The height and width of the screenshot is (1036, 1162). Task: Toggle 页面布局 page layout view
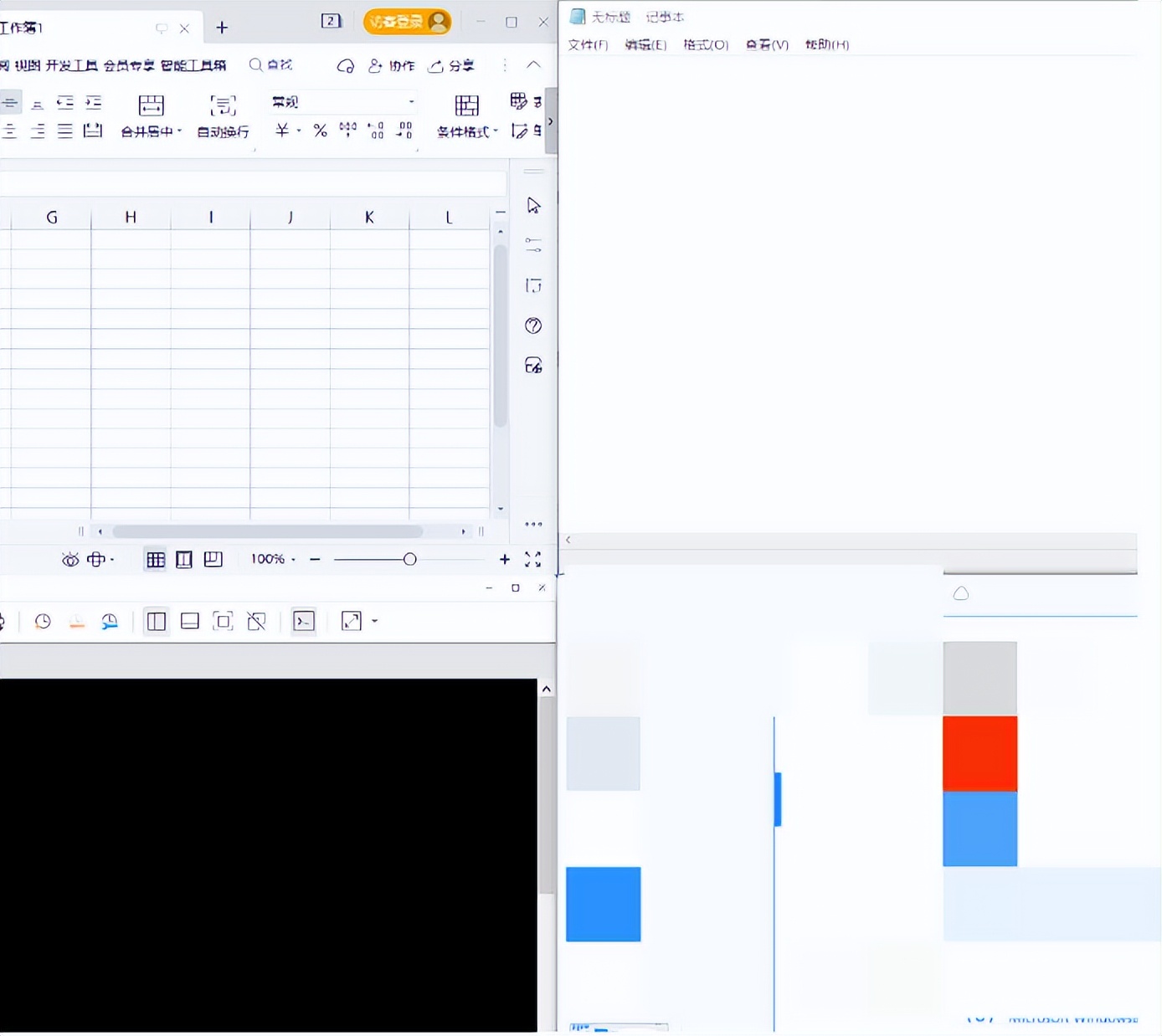click(x=183, y=559)
